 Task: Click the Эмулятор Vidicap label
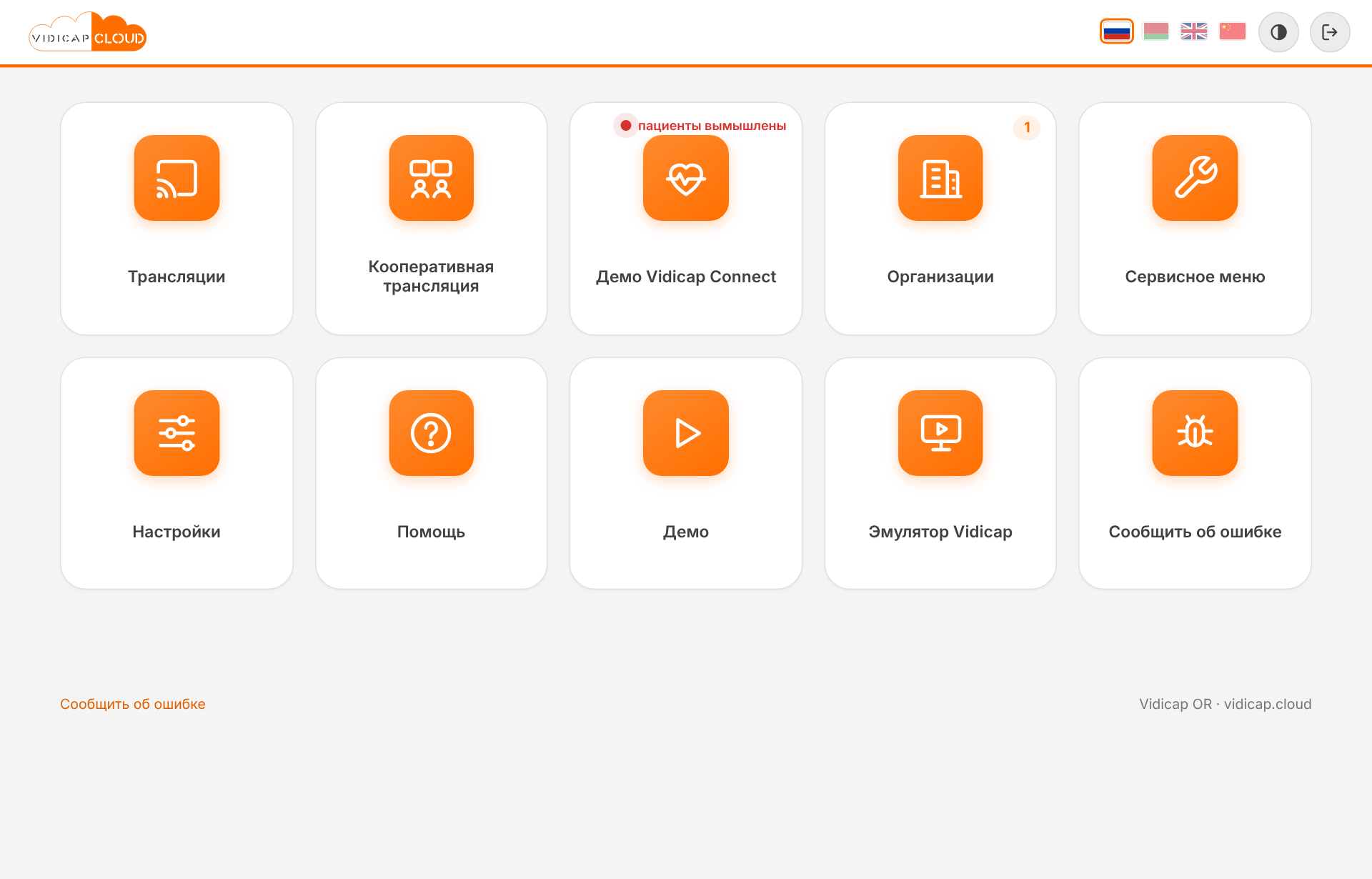(x=940, y=532)
